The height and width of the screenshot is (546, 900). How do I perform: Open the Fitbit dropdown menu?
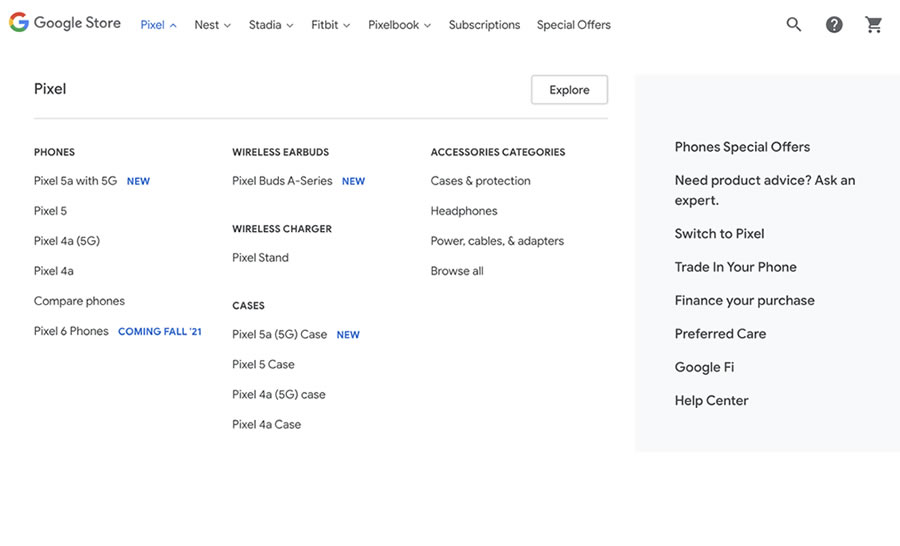(330, 25)
